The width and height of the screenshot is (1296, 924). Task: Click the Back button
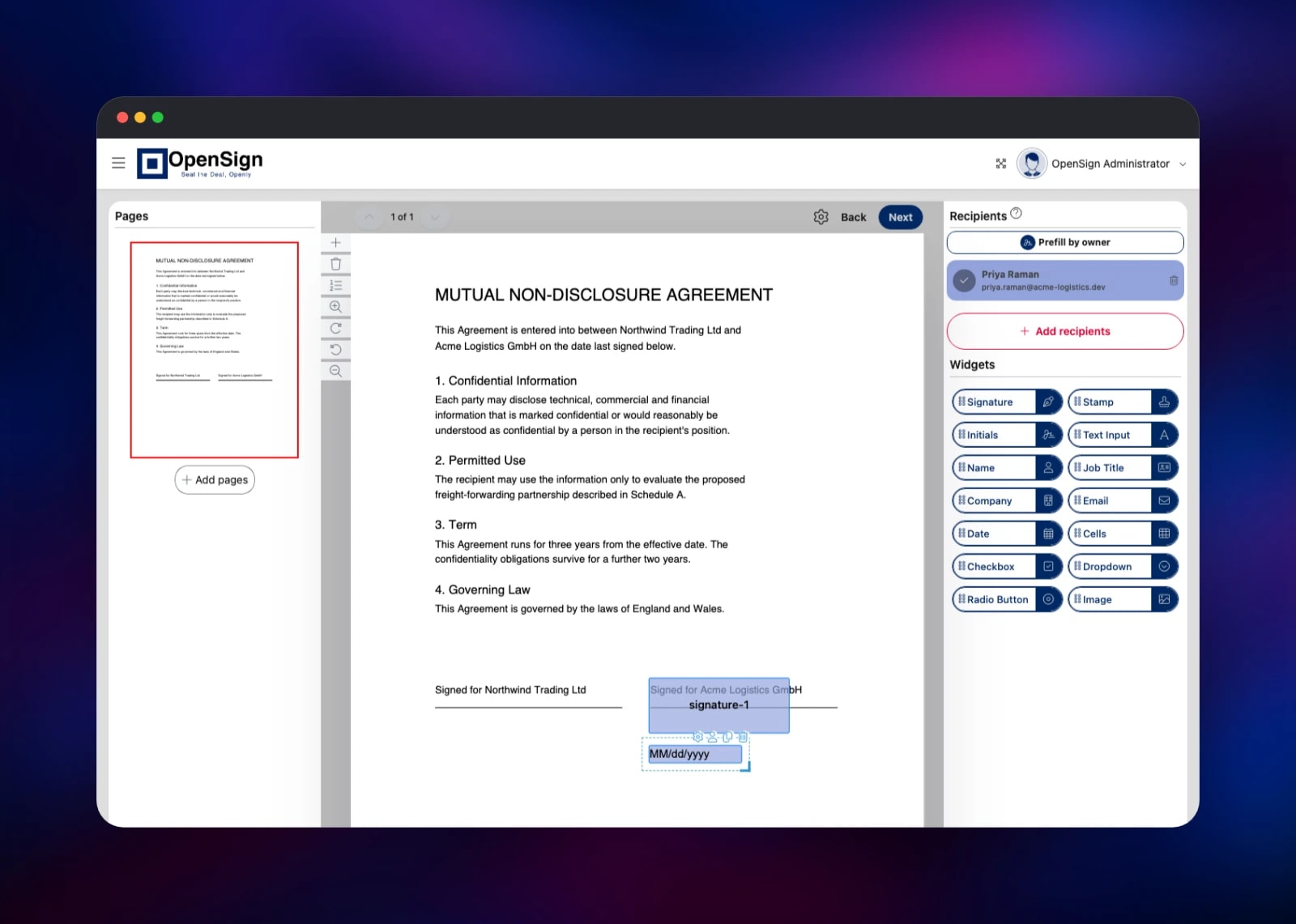tap(853, 217)
